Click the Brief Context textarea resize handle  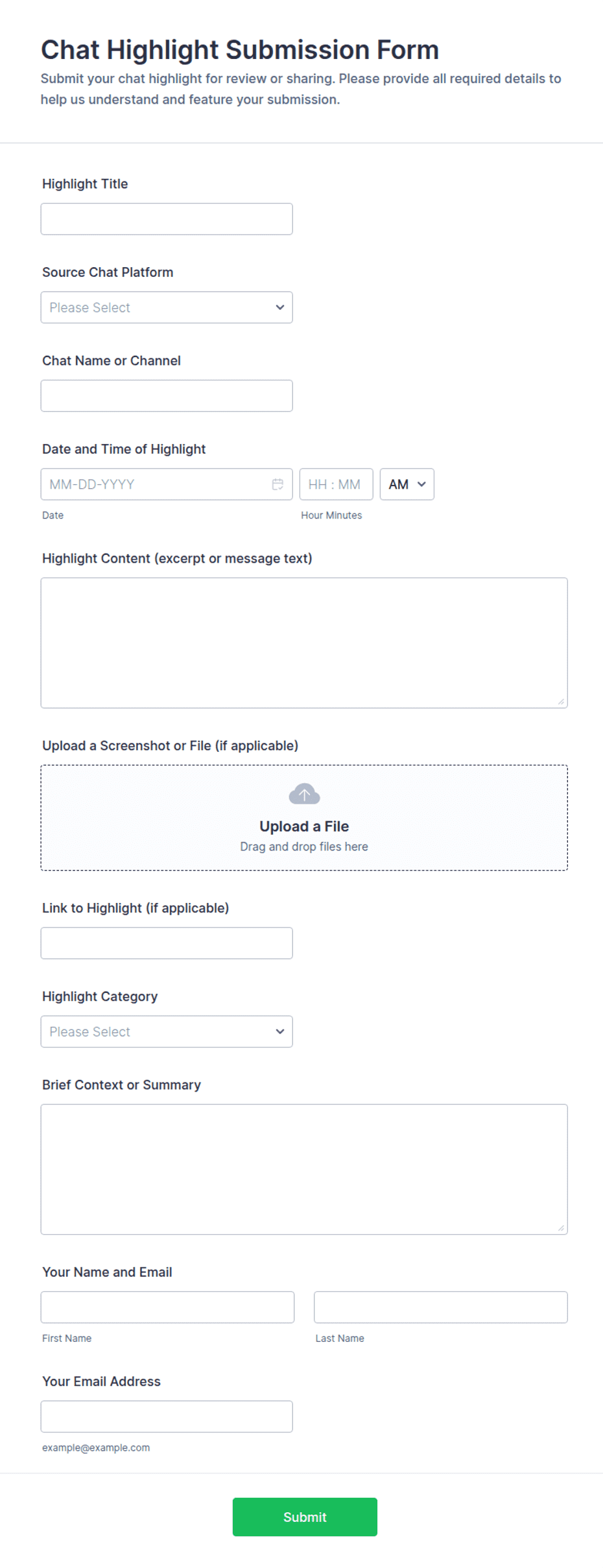click(562, 1228)
